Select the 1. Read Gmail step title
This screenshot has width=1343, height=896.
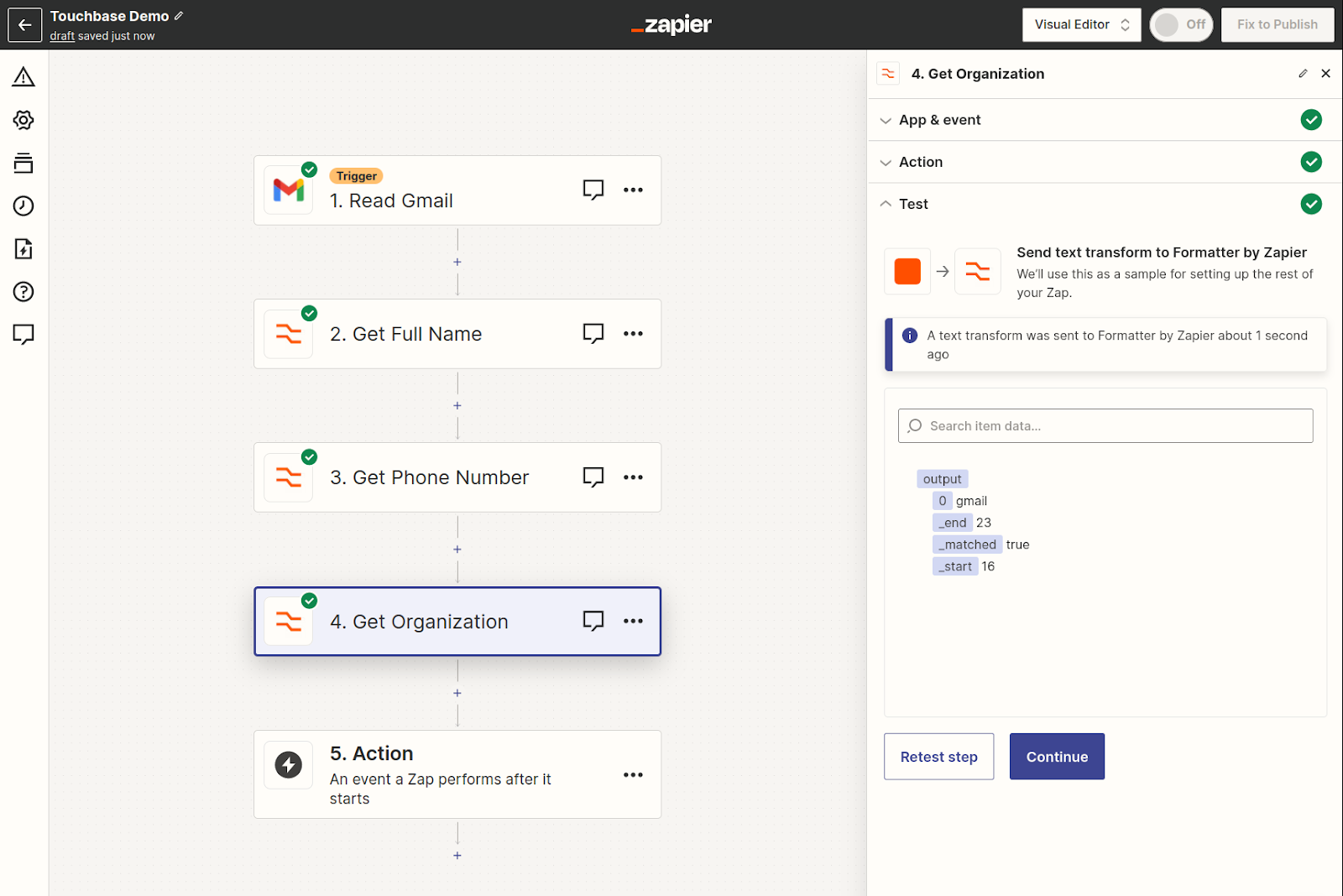pos(391,201)
